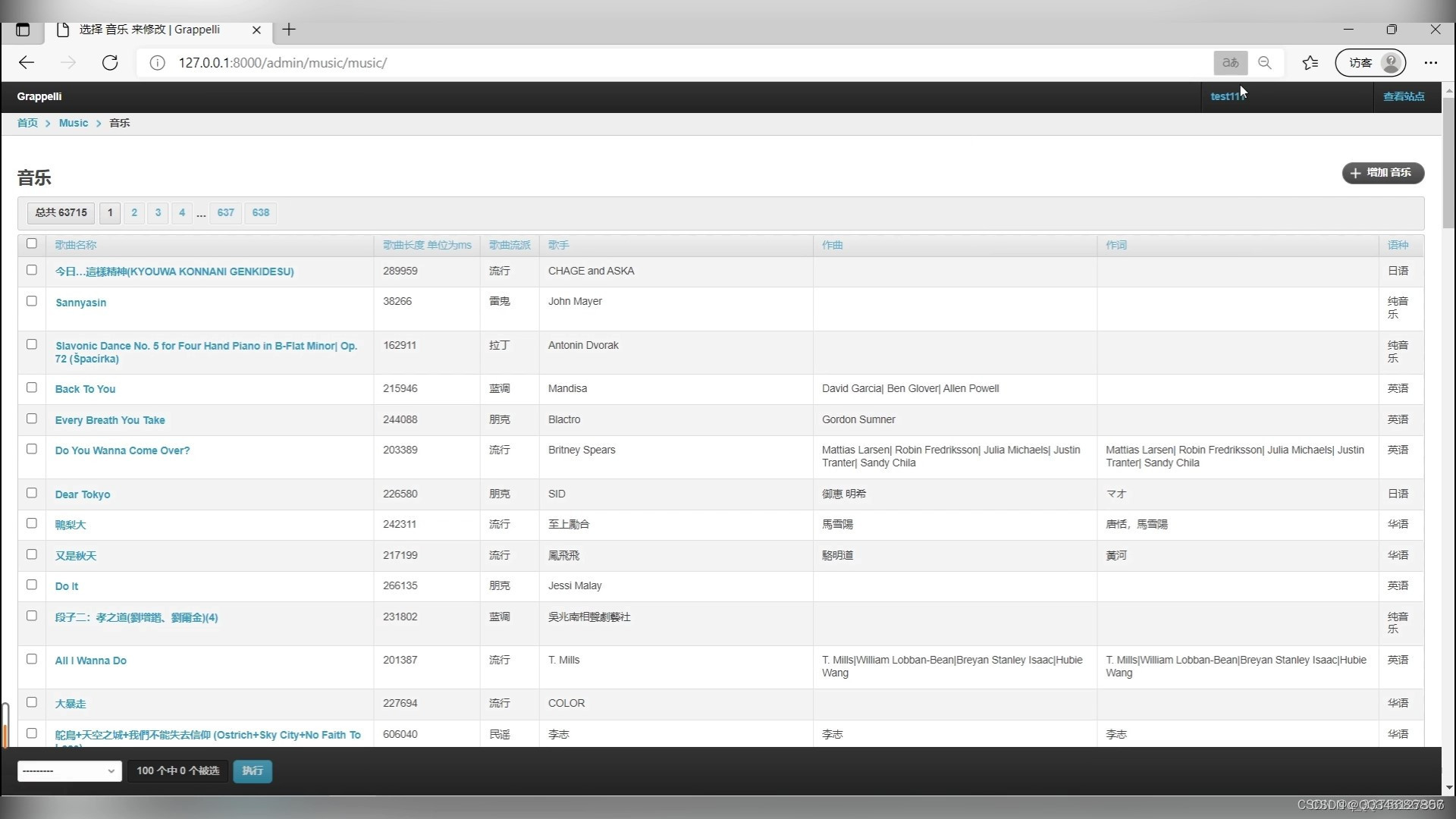Open the test11 user dropdown
The height and width of the screenshot is (819, 1456).
click(x=1225, y=96)
